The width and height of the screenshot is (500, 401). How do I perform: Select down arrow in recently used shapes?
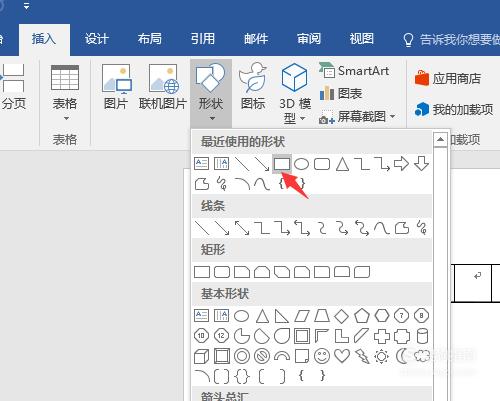421,164
